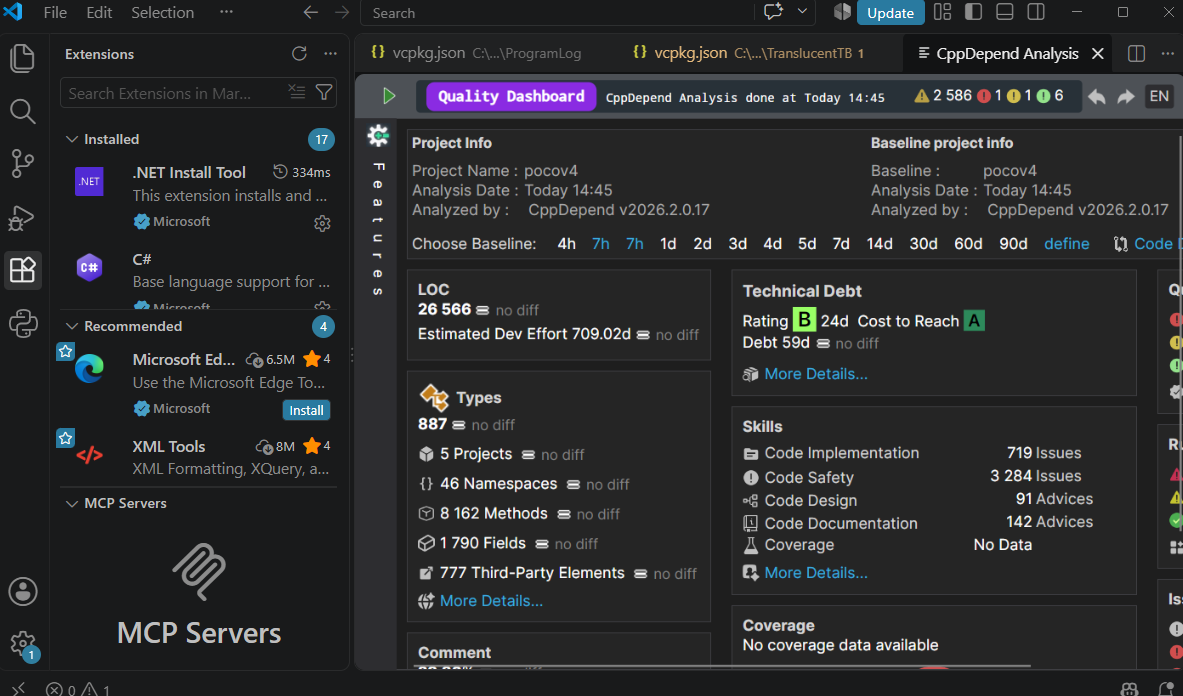Go to previous CppDepend dashboard view
This screenshot has height=696, width=1183.
1097,97
